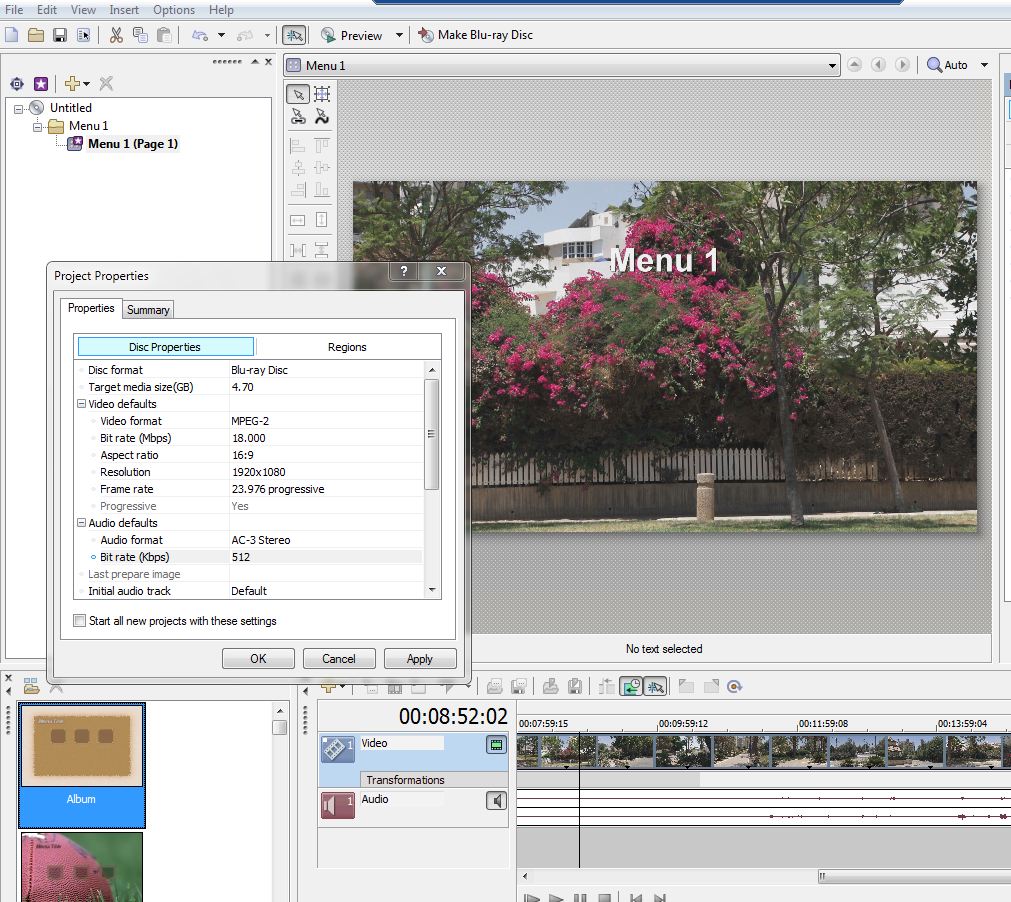
Task: Open the Auto zoom dropdown
Action: click(984, 65)
